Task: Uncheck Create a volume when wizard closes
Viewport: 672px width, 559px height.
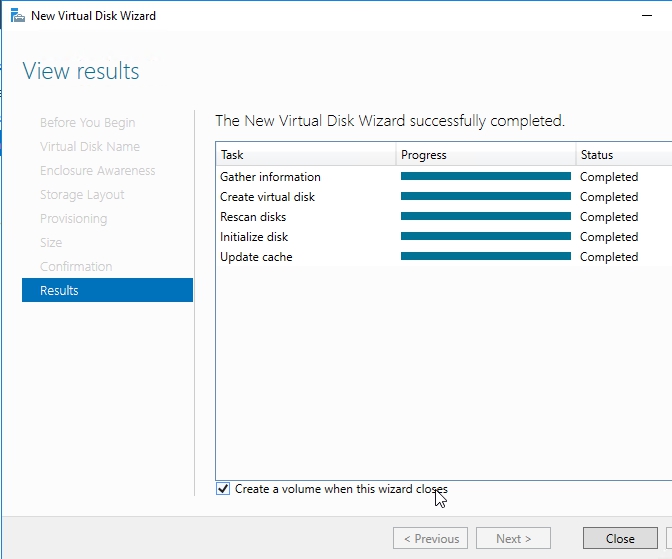Action: pos(223,489)
